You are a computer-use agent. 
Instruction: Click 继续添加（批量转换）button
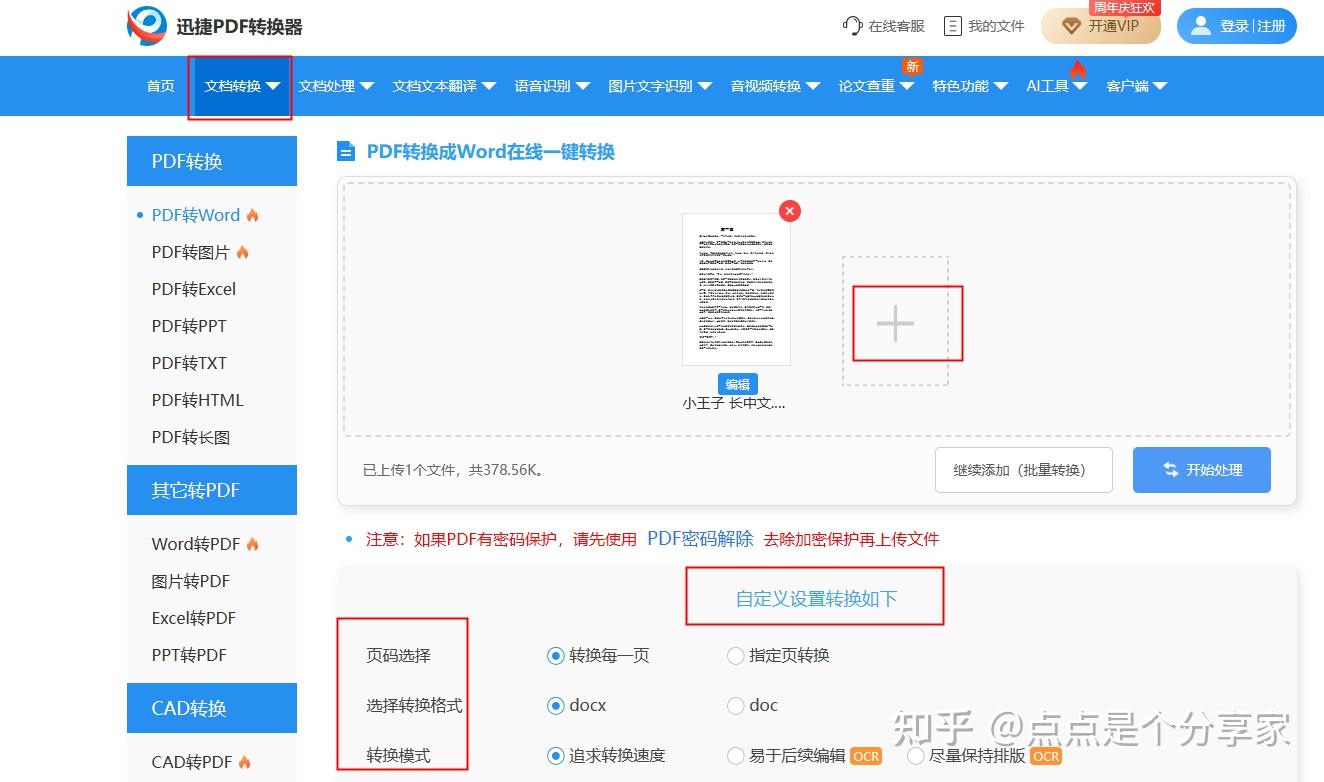click(x=1024, y=470)
